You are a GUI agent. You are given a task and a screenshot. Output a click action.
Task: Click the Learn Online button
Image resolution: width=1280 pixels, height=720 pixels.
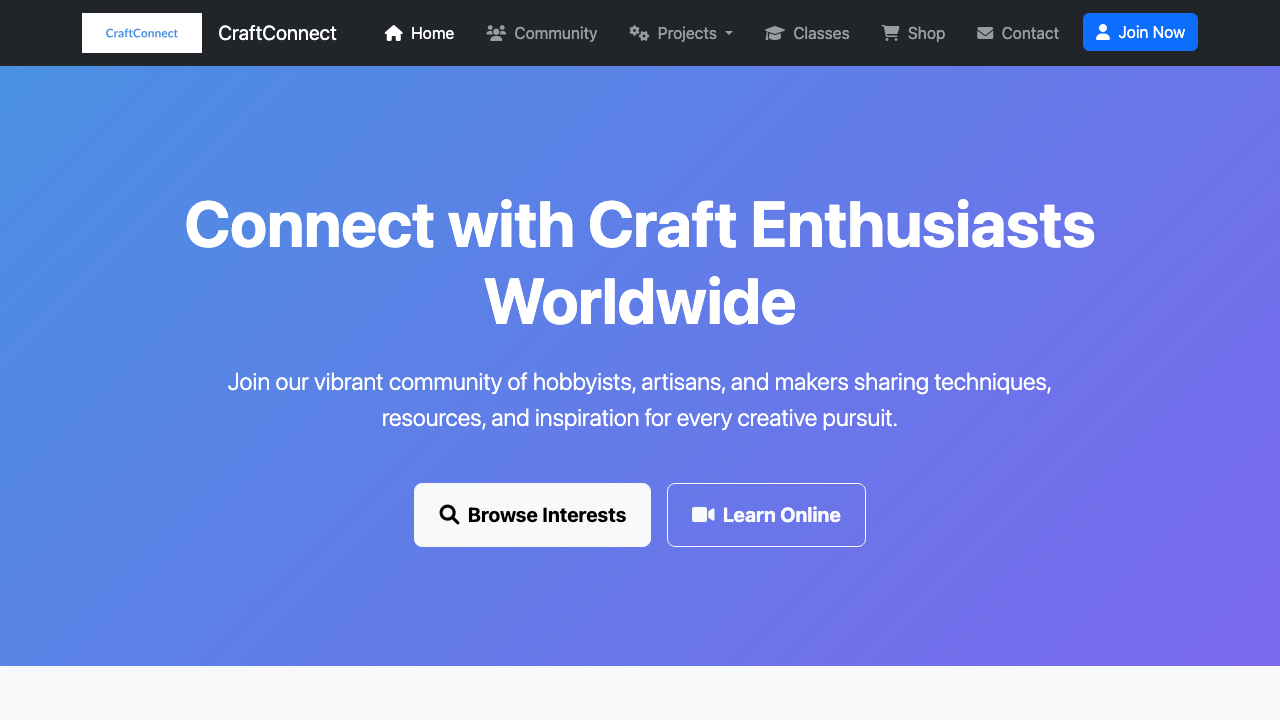766,515
